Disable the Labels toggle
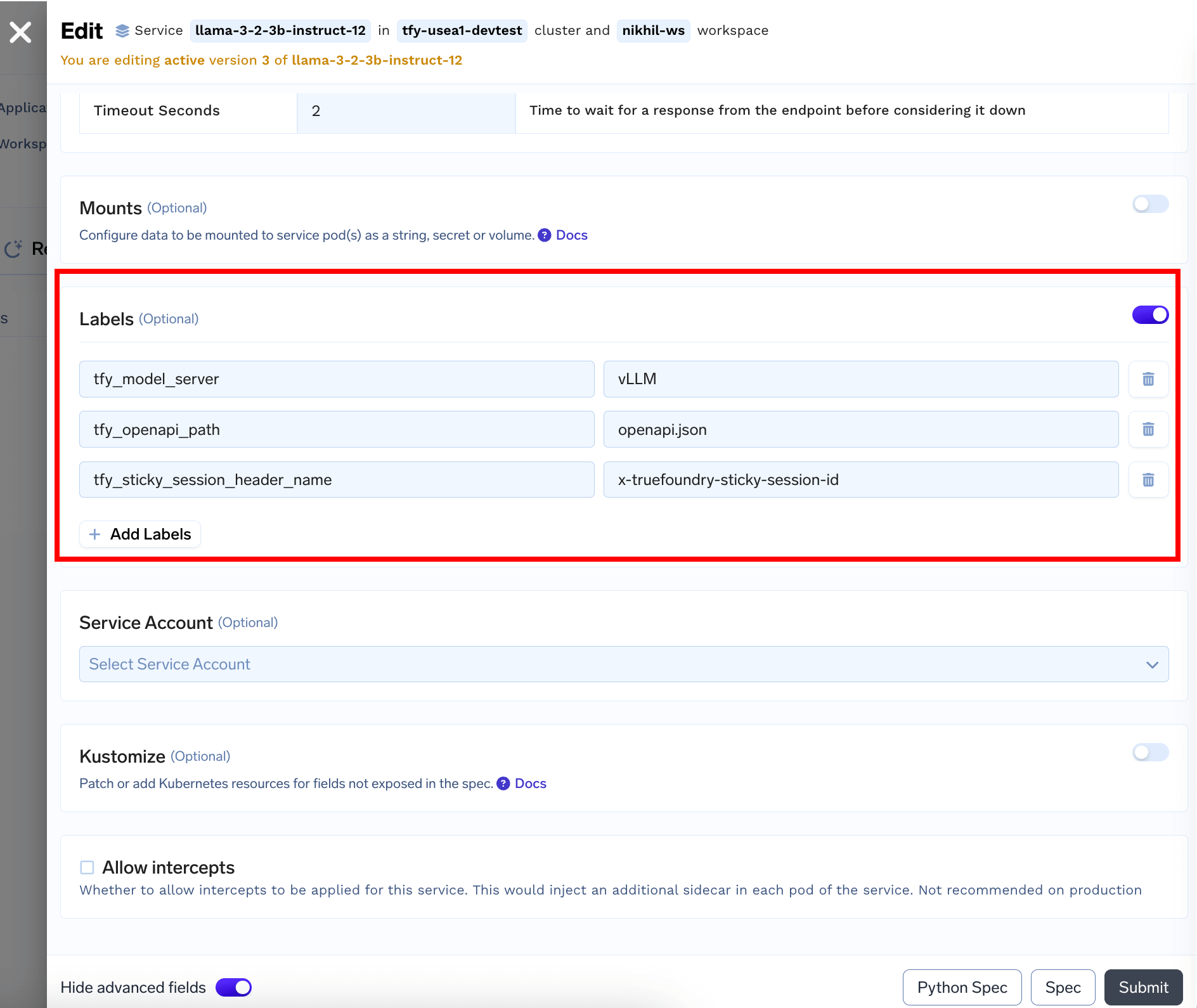 point(1150,315)
